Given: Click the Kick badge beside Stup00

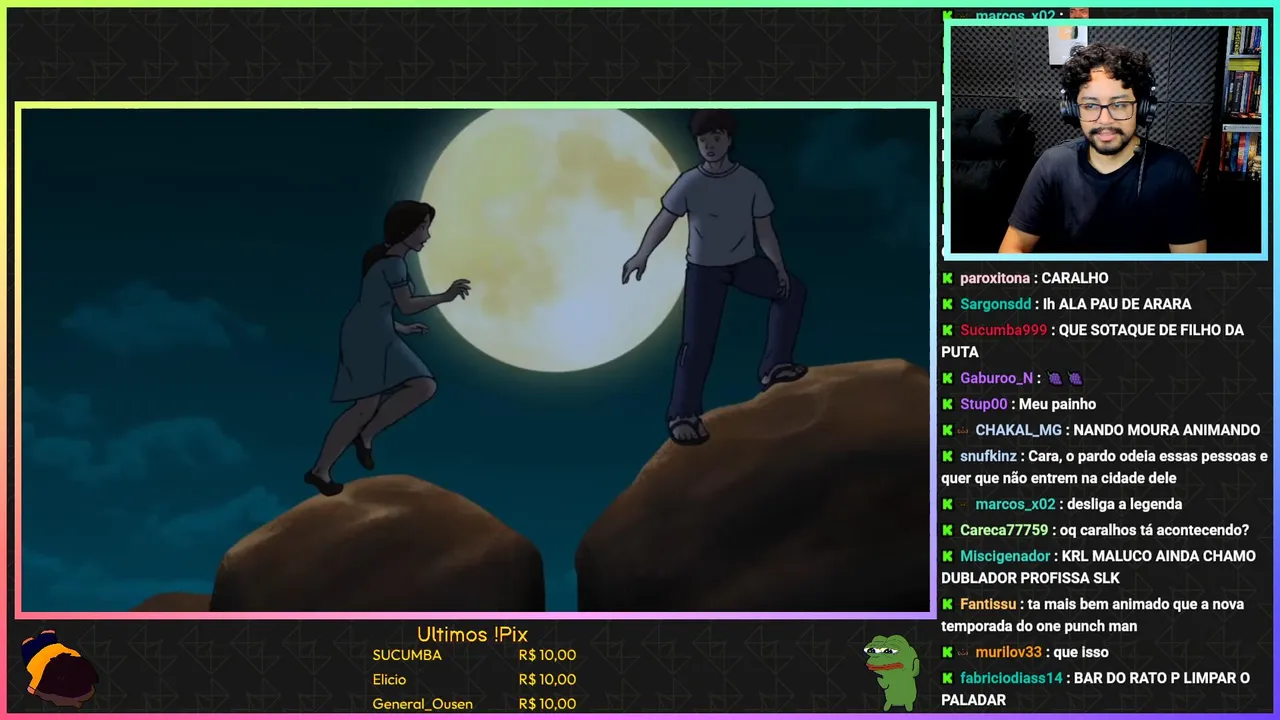Looking at the screenshot, I should pos(947,404).
